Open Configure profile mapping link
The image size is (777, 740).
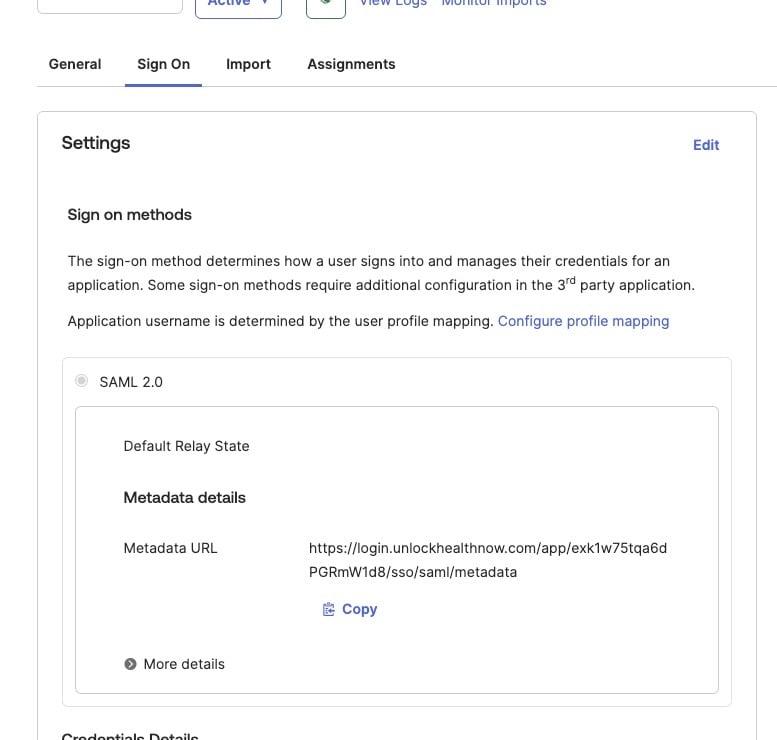coord(583,321)
